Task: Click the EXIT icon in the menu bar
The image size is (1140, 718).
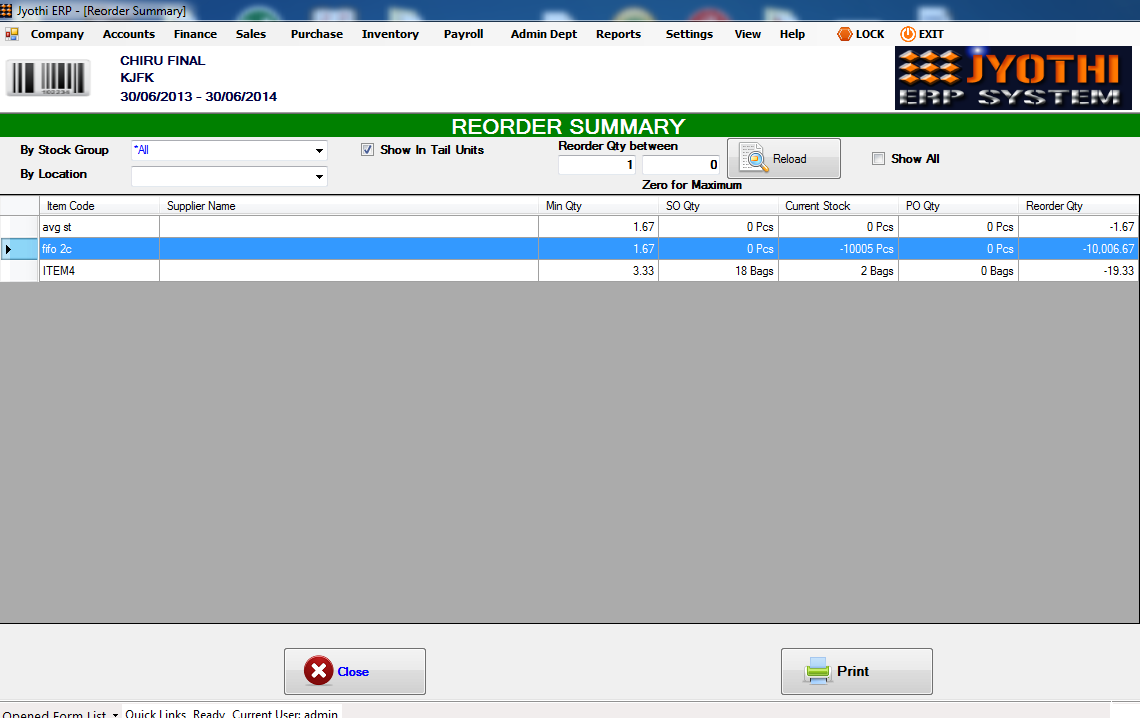Action: click(907, 33)
